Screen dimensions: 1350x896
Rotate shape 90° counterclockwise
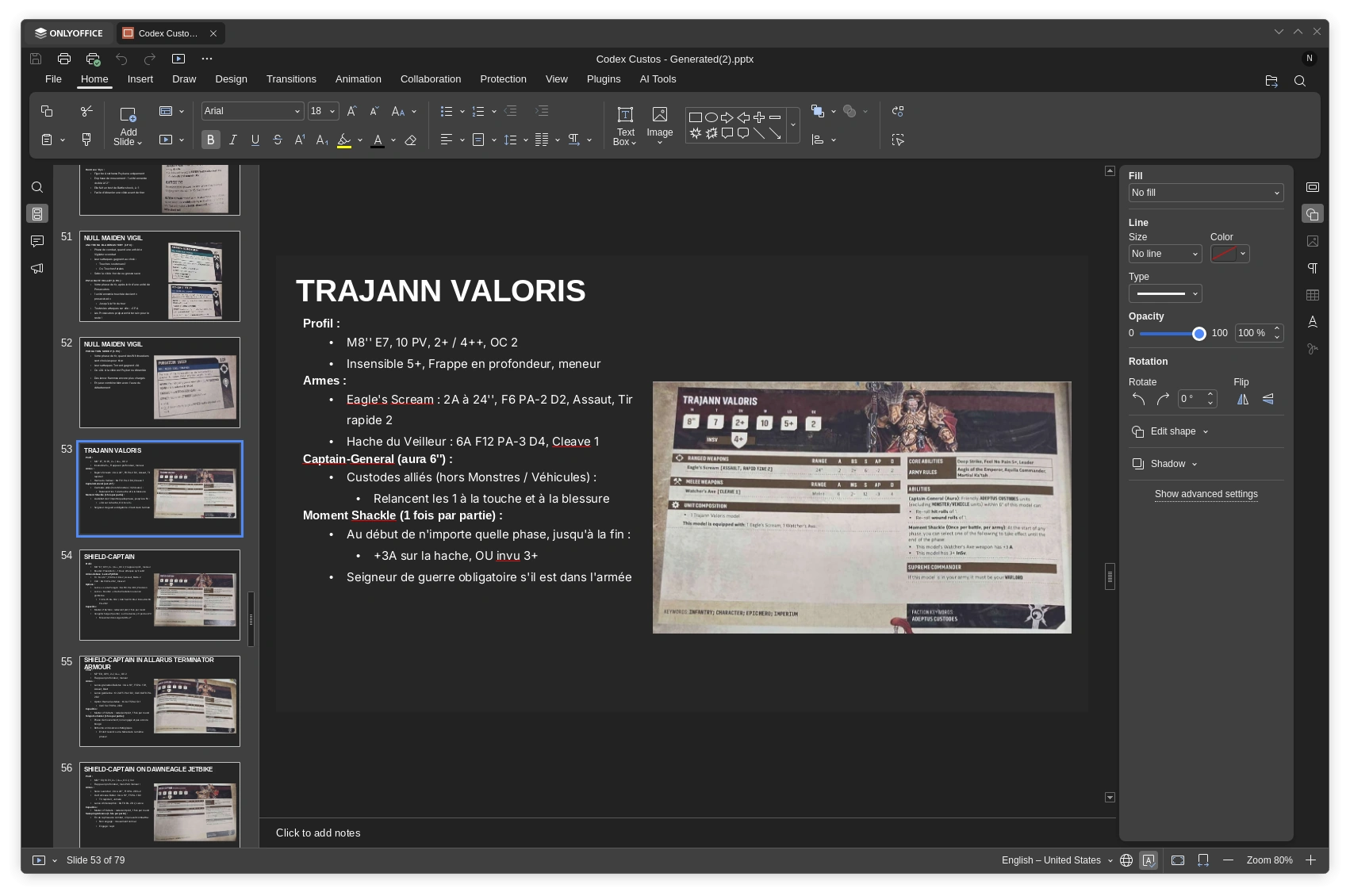[1138, 399]
